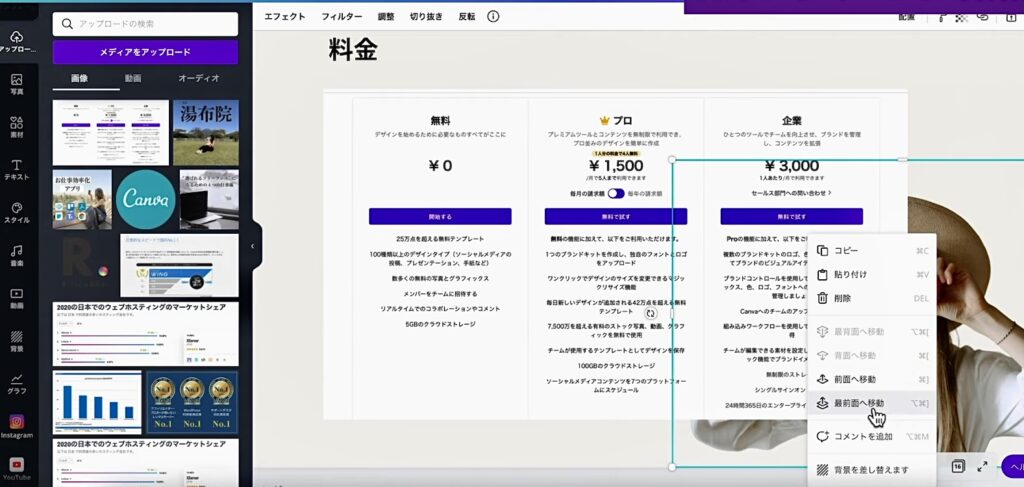The height and width of the screenshot is (487, 1024).
Task: Click 無料で試す button under the 企業 plan
Action: [792, 216]
